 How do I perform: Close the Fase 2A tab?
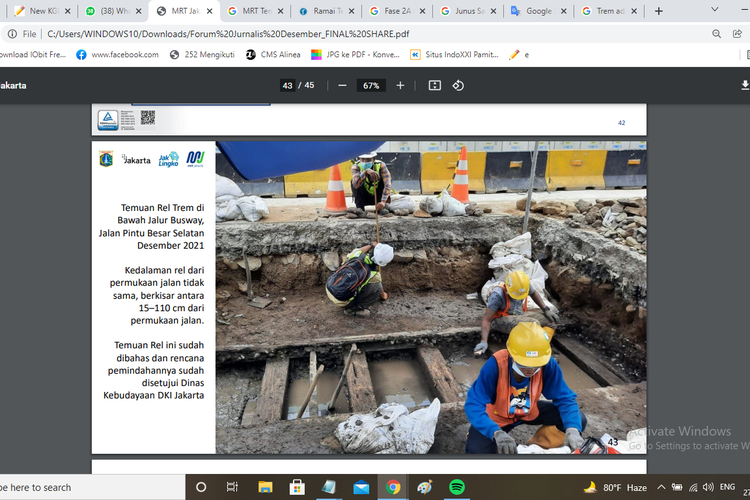tap(422, 11)
